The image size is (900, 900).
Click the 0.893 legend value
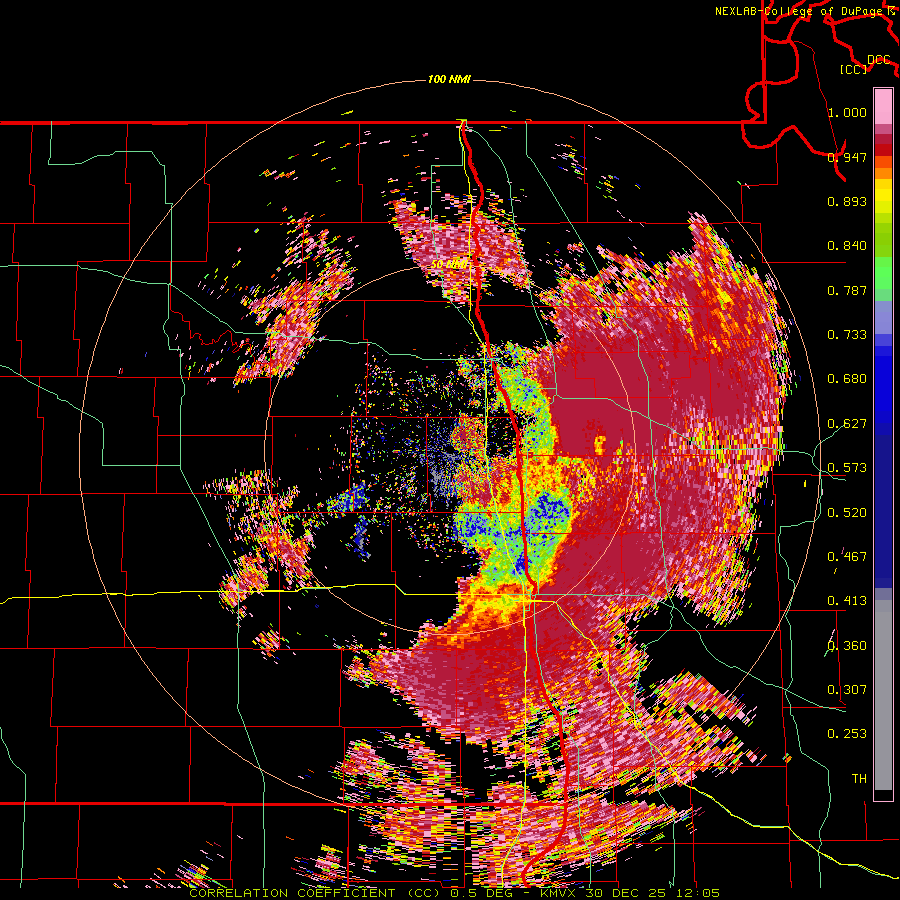847,201
